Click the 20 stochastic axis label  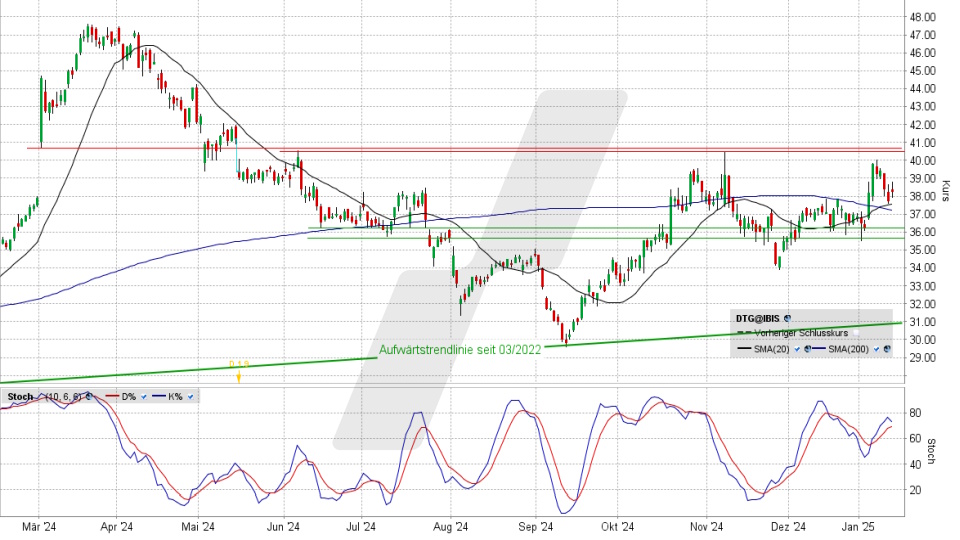tap(915, 490)
